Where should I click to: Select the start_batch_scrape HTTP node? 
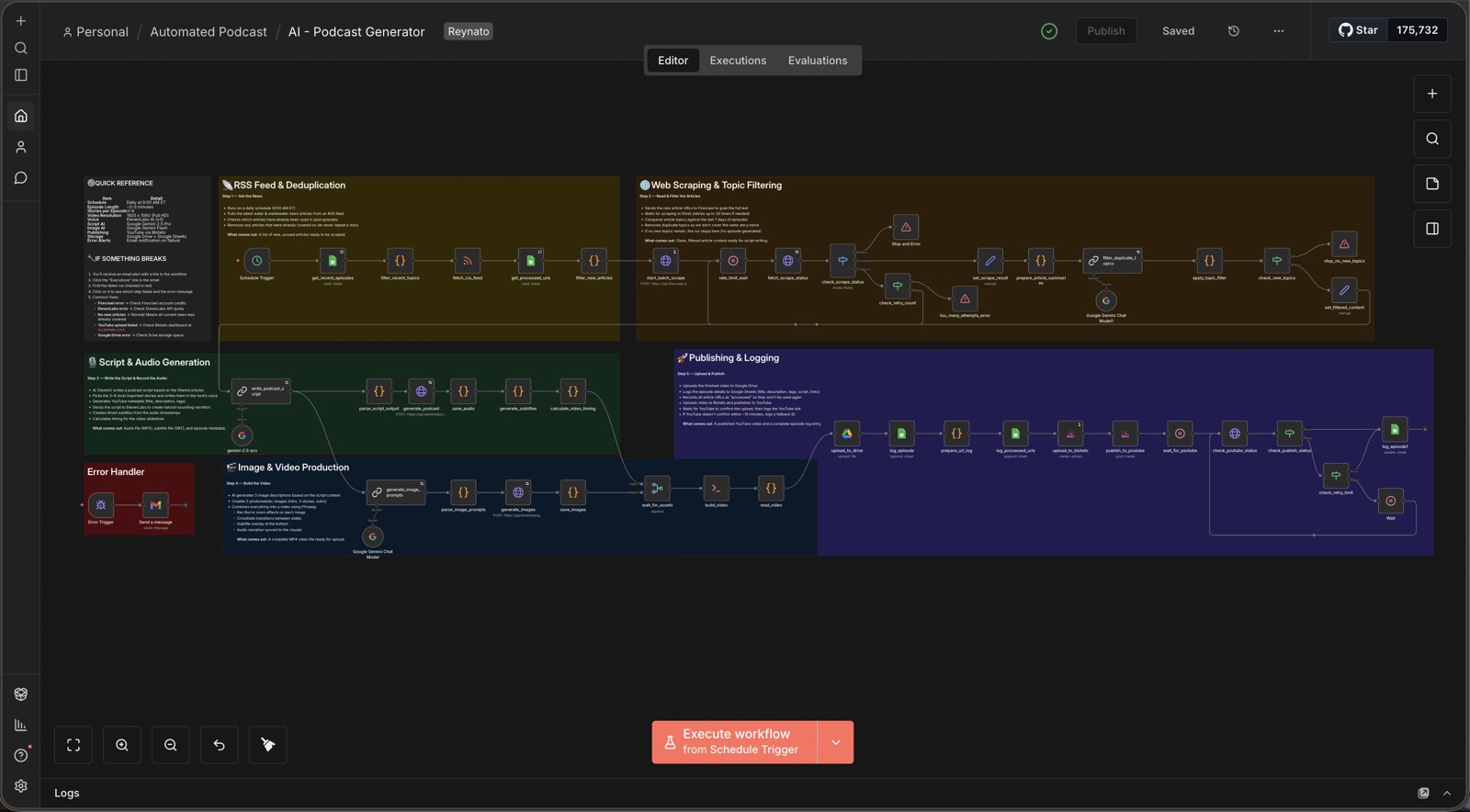click(665, 261)
